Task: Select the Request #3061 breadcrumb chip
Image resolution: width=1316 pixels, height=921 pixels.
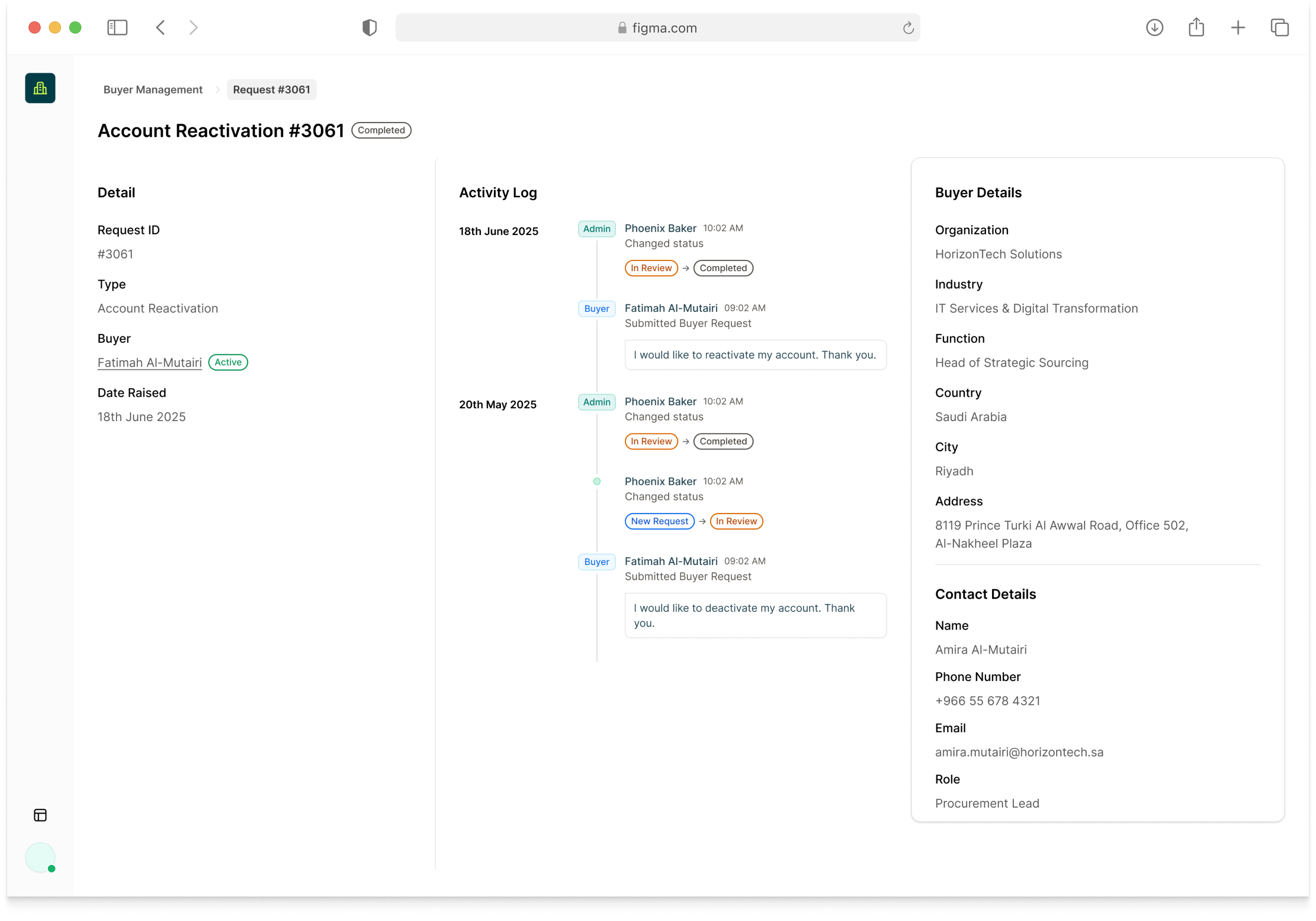Action: (x=271, y=90)
